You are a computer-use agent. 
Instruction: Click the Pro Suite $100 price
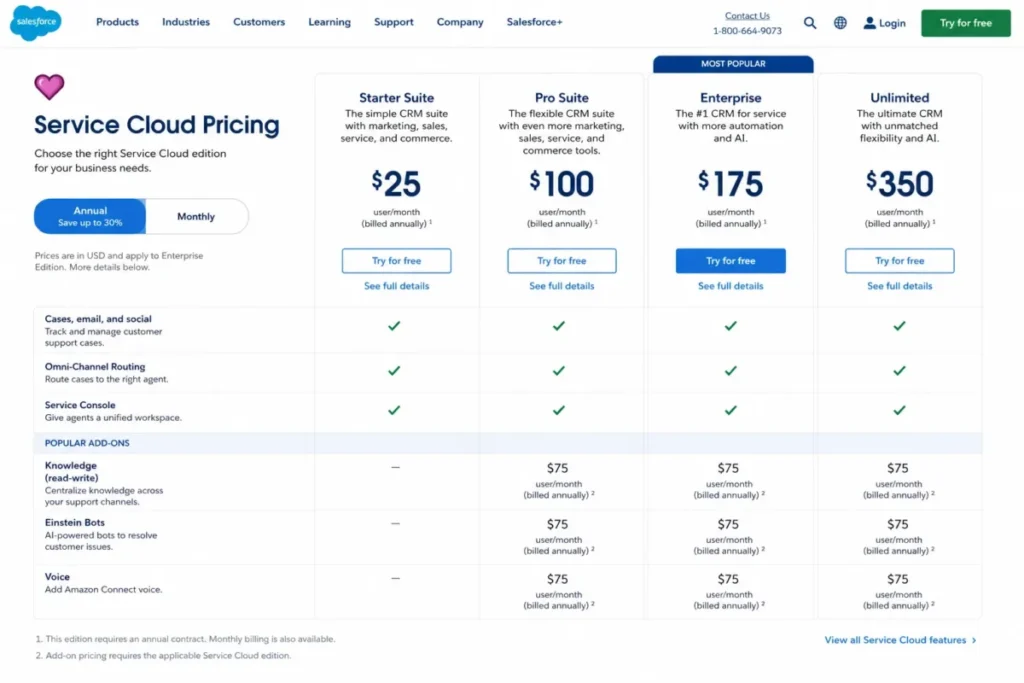(x=562, y=183)
